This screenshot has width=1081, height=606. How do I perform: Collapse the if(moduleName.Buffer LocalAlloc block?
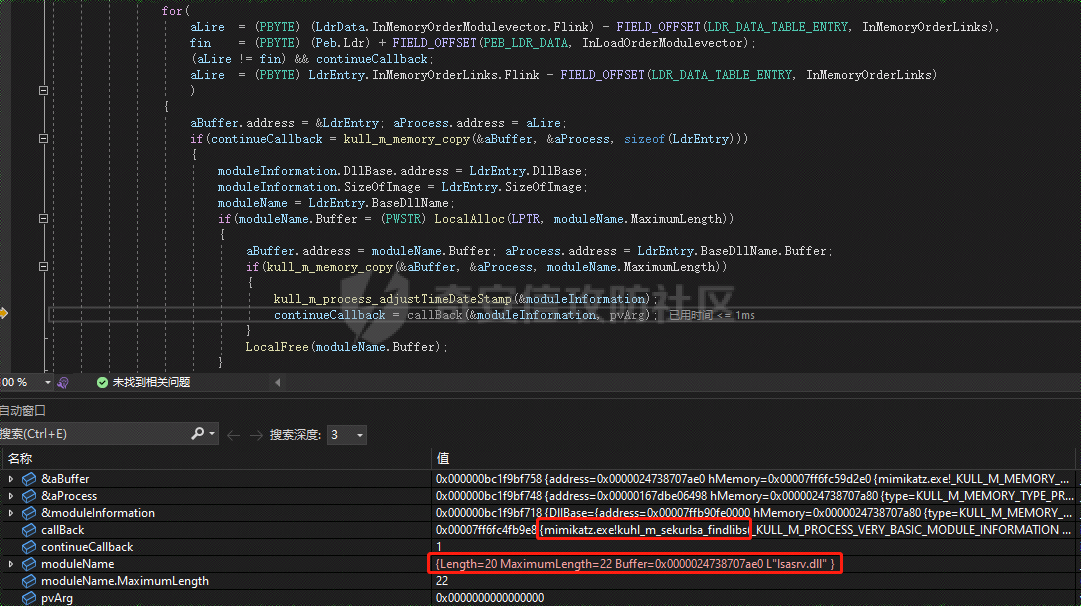(x=43, y=219)
